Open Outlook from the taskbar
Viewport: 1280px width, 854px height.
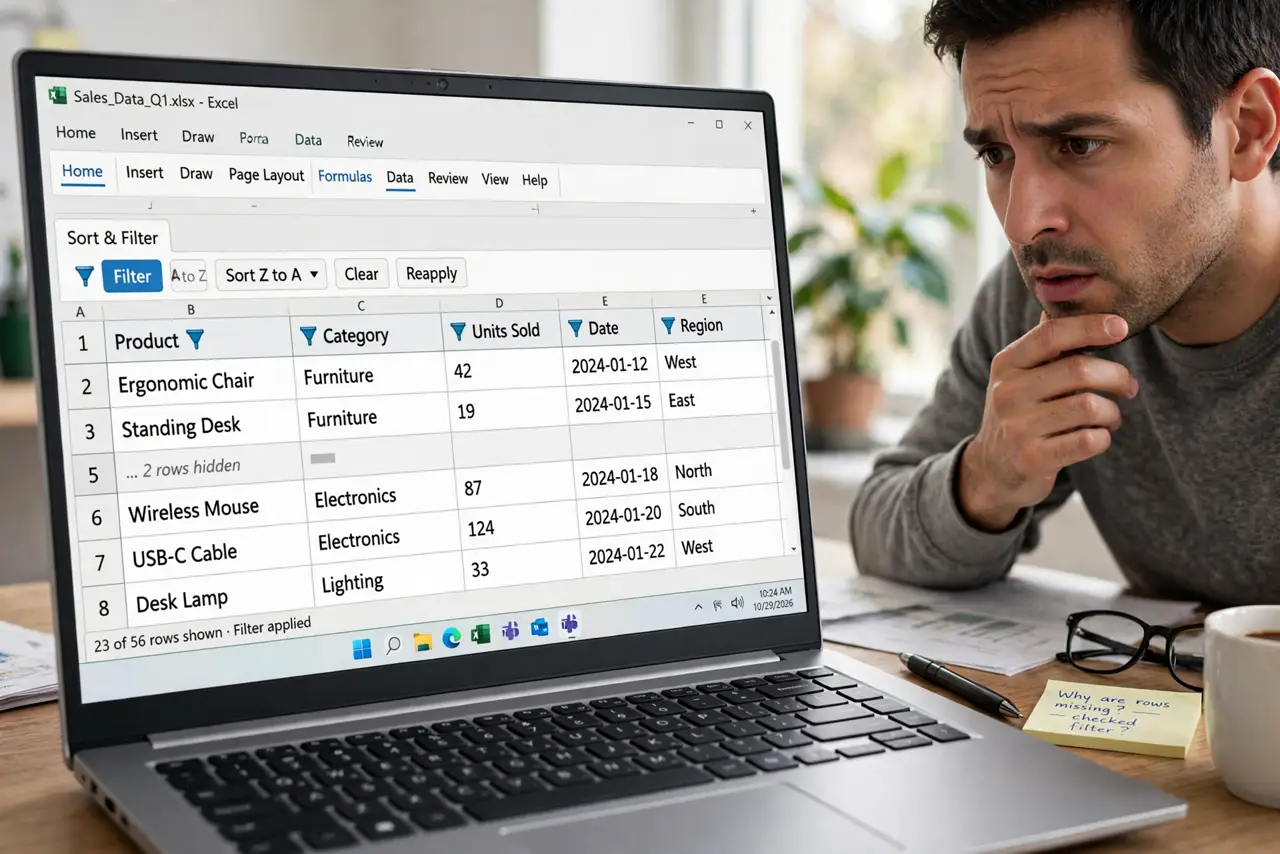[540, 628]
